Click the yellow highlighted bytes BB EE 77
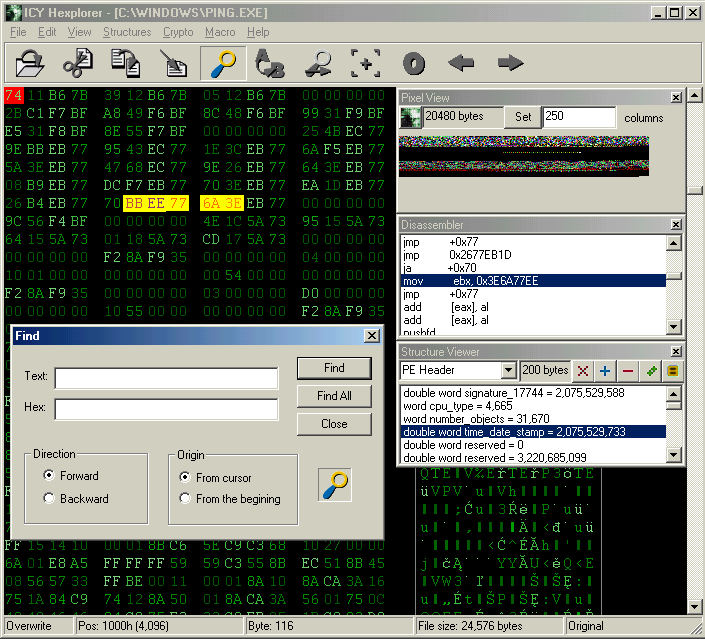Screen dimensions: 705x639 pyautogui.click(x=156, y=203)
